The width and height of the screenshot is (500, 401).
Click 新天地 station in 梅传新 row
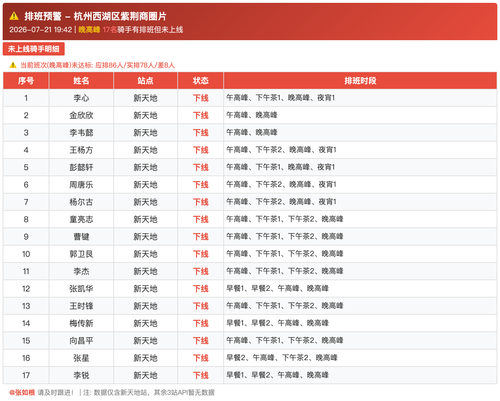pos(145,323)
